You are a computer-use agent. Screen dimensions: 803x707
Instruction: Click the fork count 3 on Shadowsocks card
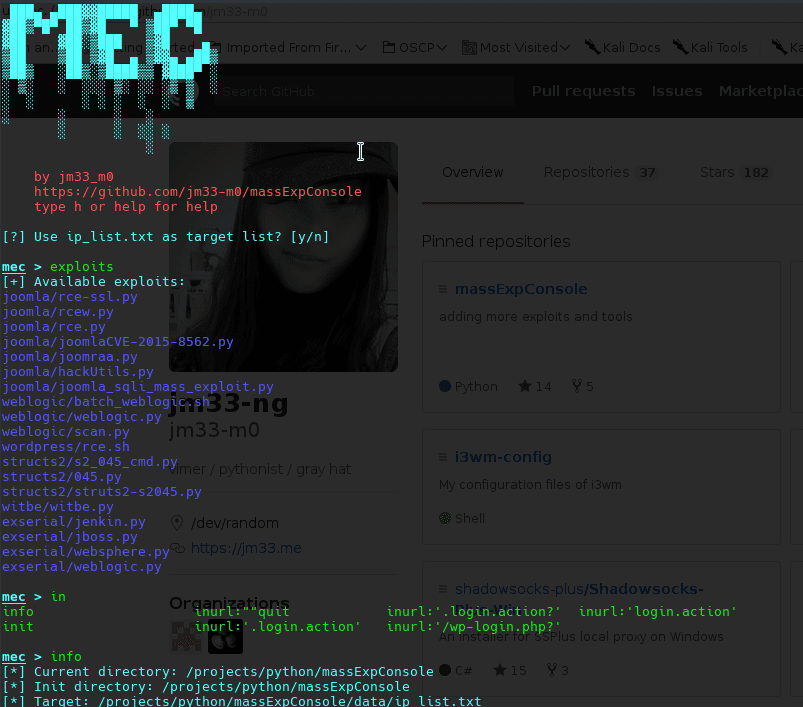click(x=558, y=670)
